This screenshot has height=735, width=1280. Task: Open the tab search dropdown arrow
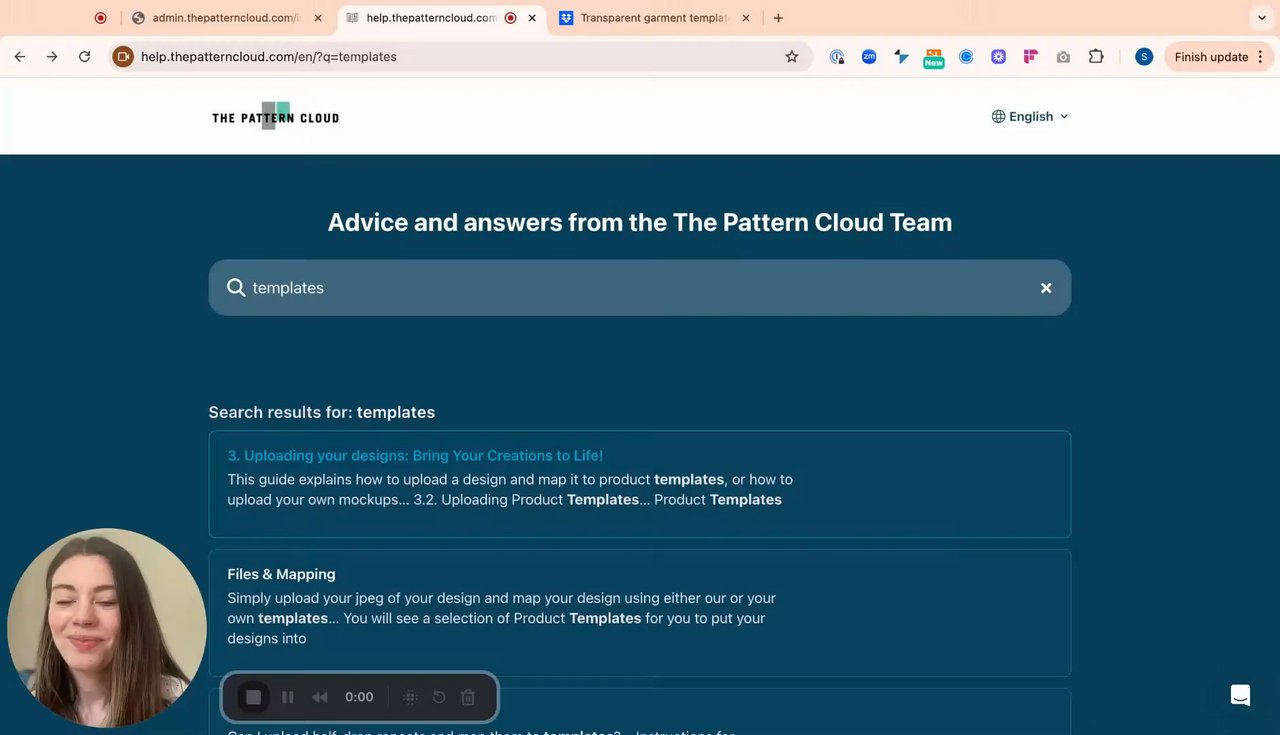[x=1261, y=18]
